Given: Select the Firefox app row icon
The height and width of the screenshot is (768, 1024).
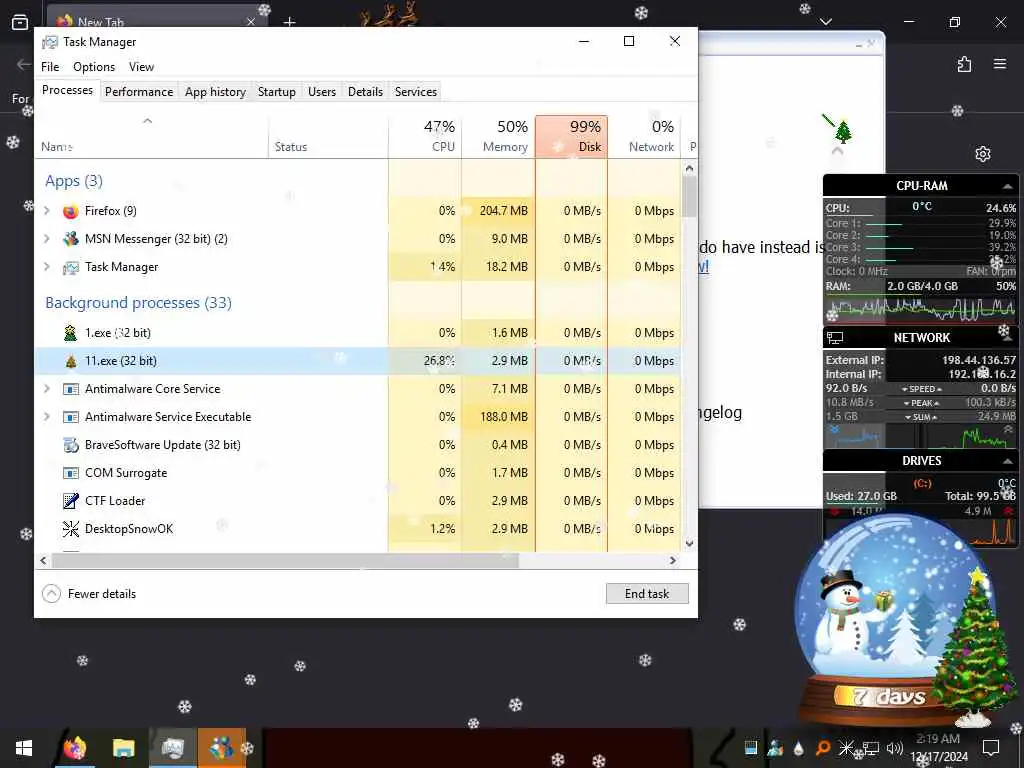Looking at the screenshot, I should [x=71, y=211].
